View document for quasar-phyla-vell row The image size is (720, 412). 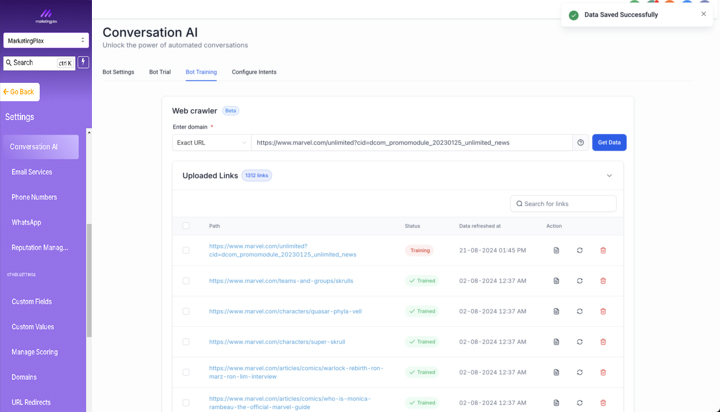[556, 311]
